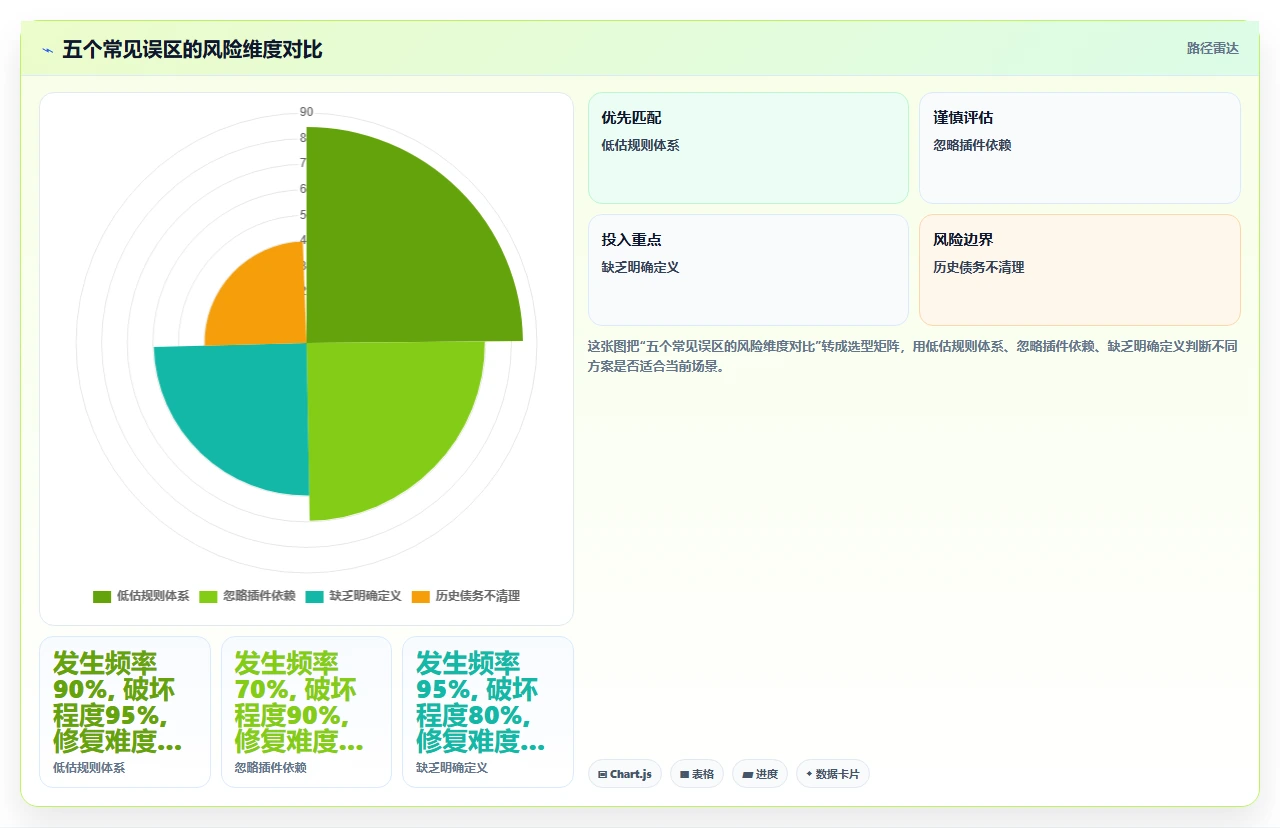Open the light green 发生频率70% stat card
1280x828 pixels.
pos(306,712)
